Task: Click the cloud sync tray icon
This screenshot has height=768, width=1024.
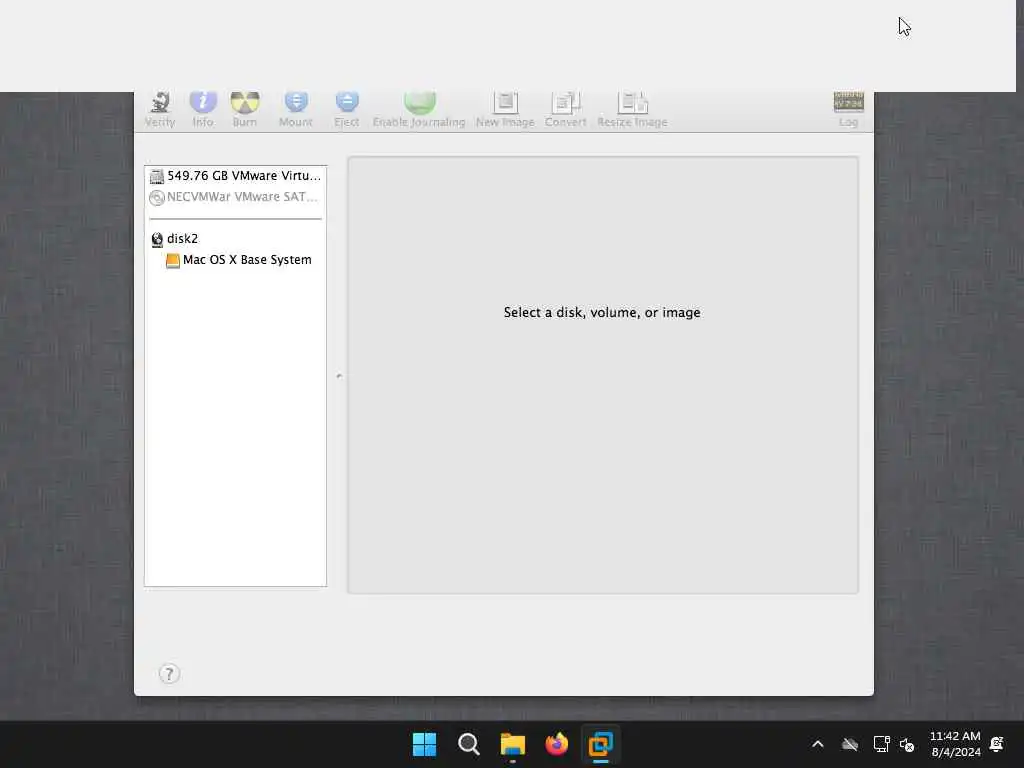Action: (850, 744)
